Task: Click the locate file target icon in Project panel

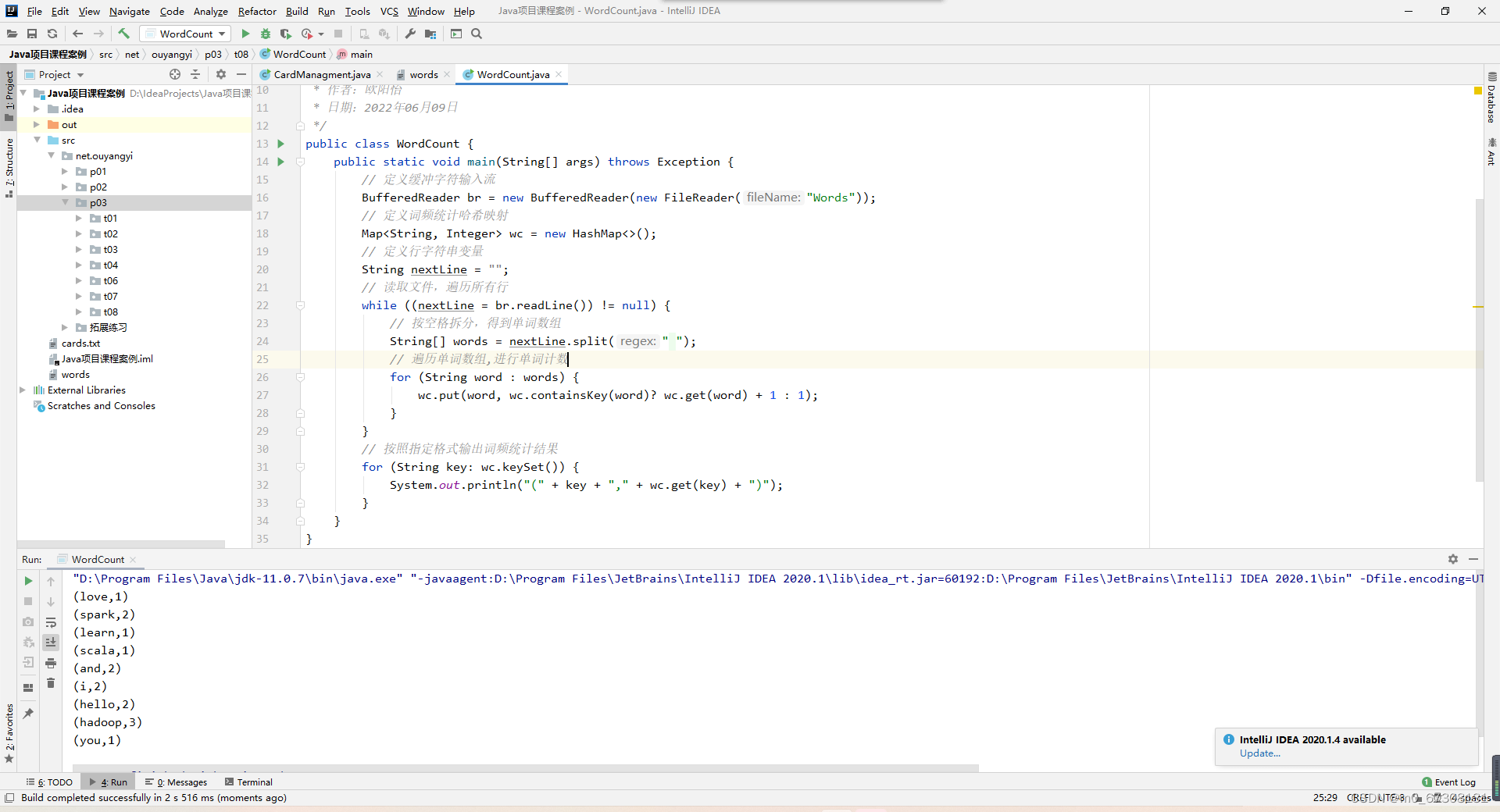Action: 175,74
